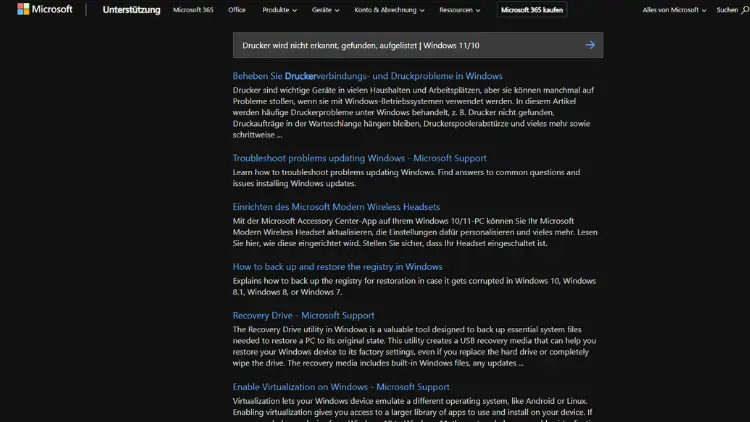Expand the Produkte dropdown menu
The width and height of the screenshot is (750, 422).
point(279,10)
